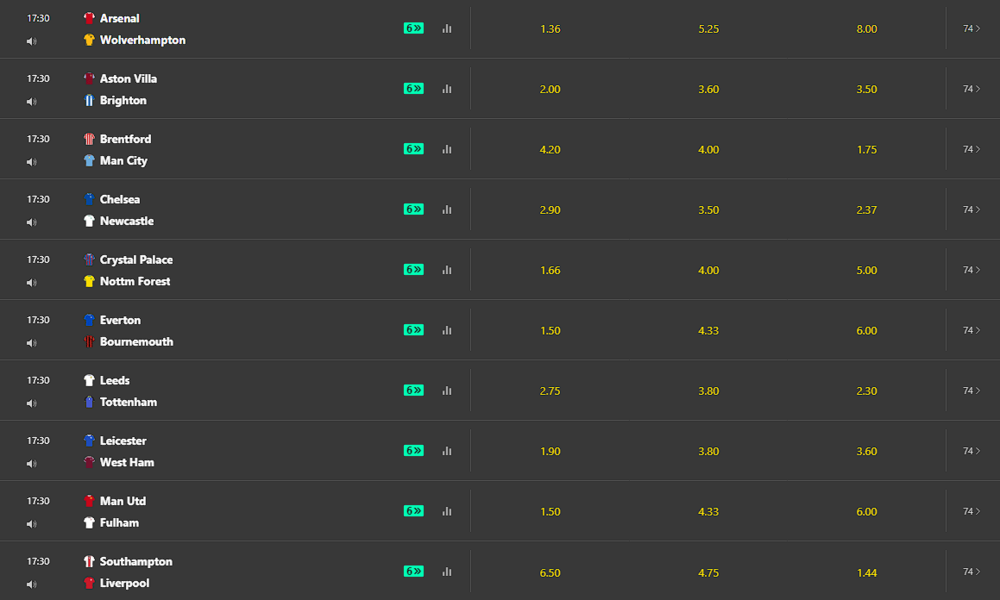Select Arsenal home win odds 1.36
Image resolution: width=1000 pixels, height=600 pixels.
[x=550, y=29]
